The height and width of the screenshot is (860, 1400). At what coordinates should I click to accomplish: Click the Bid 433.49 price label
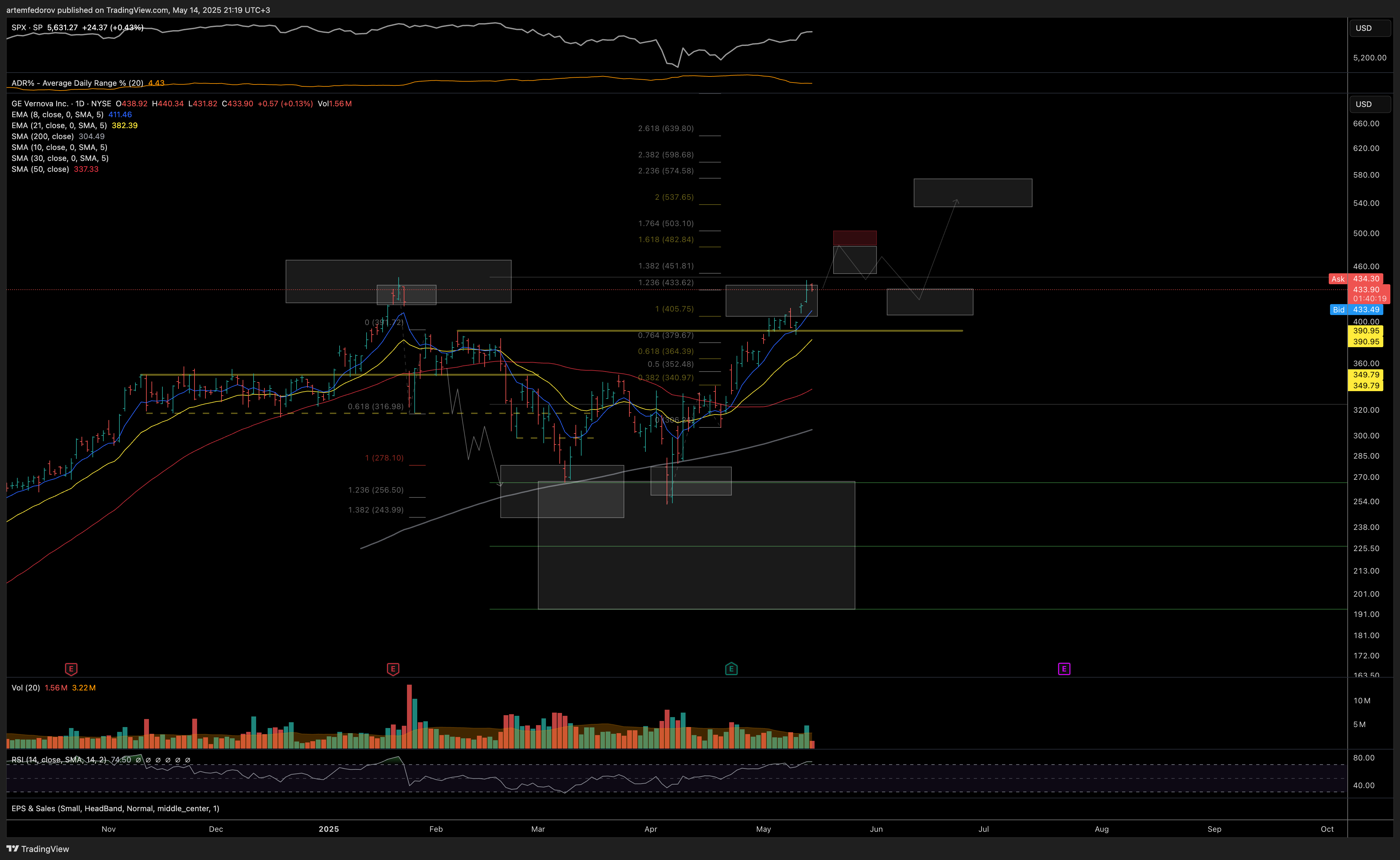tap(1356, 310)
